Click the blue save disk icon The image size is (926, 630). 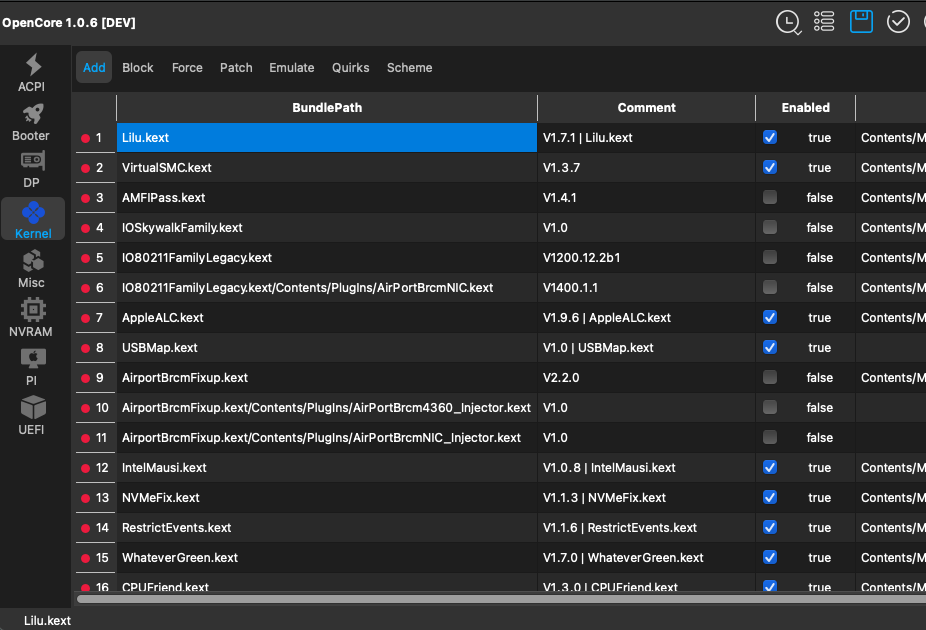(861, 22)
